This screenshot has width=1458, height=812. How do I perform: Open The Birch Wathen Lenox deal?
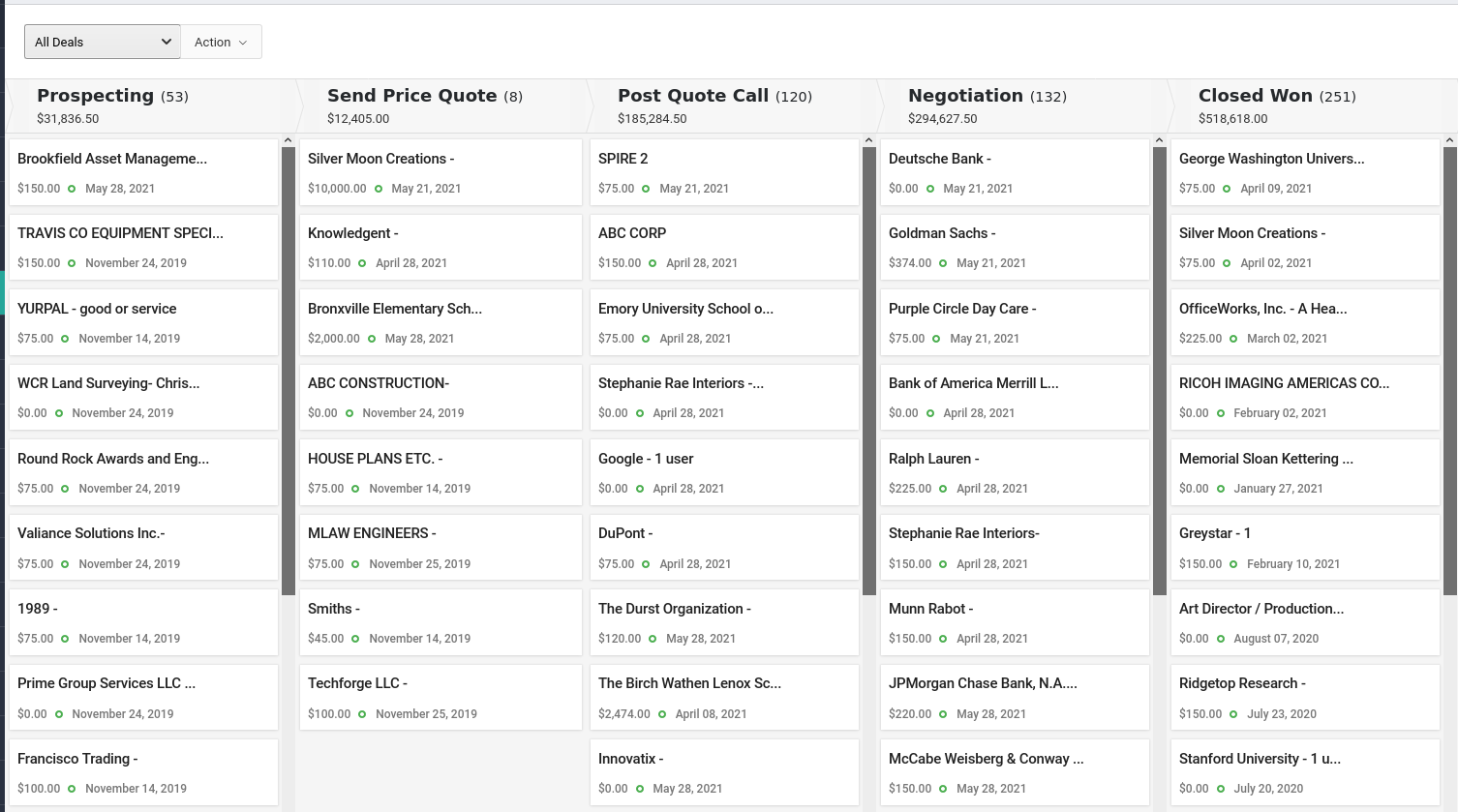click(x=724, y=697)
